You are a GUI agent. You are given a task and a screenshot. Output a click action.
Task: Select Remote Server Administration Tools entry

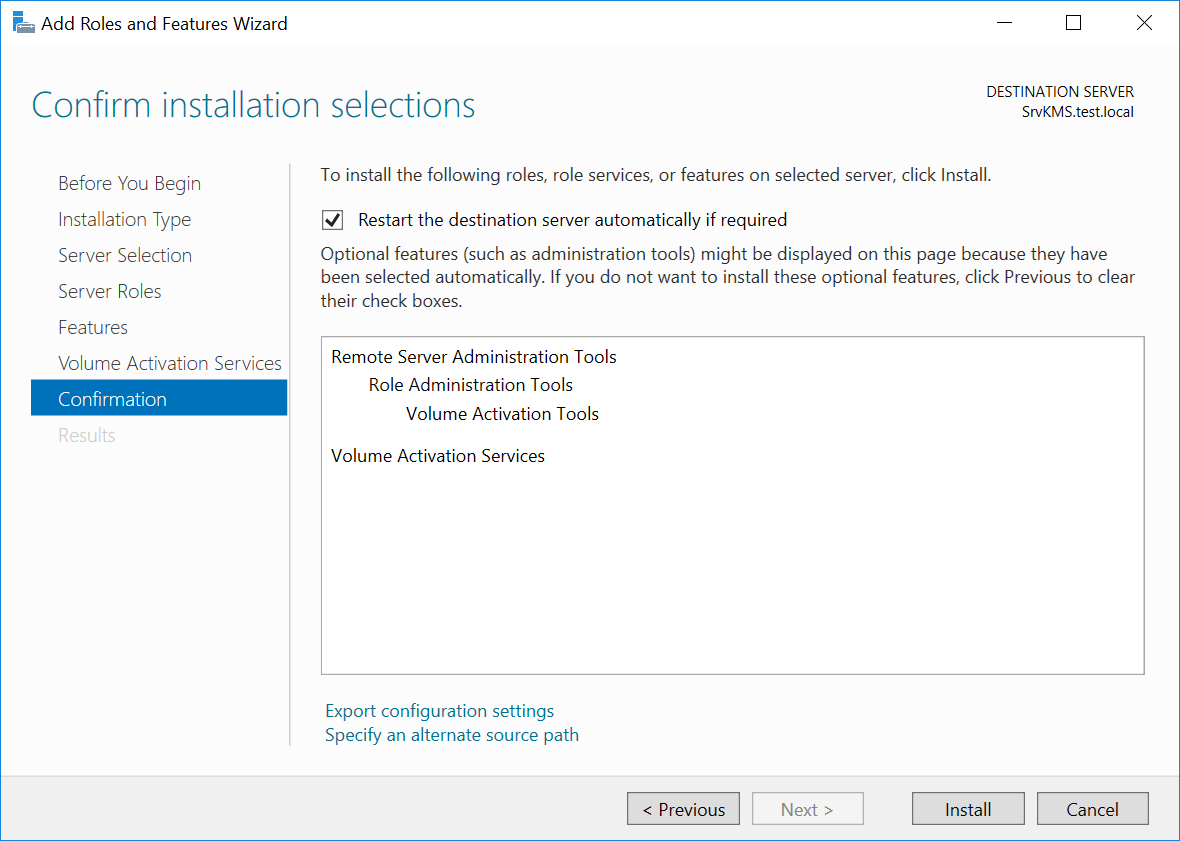point(474,357)
